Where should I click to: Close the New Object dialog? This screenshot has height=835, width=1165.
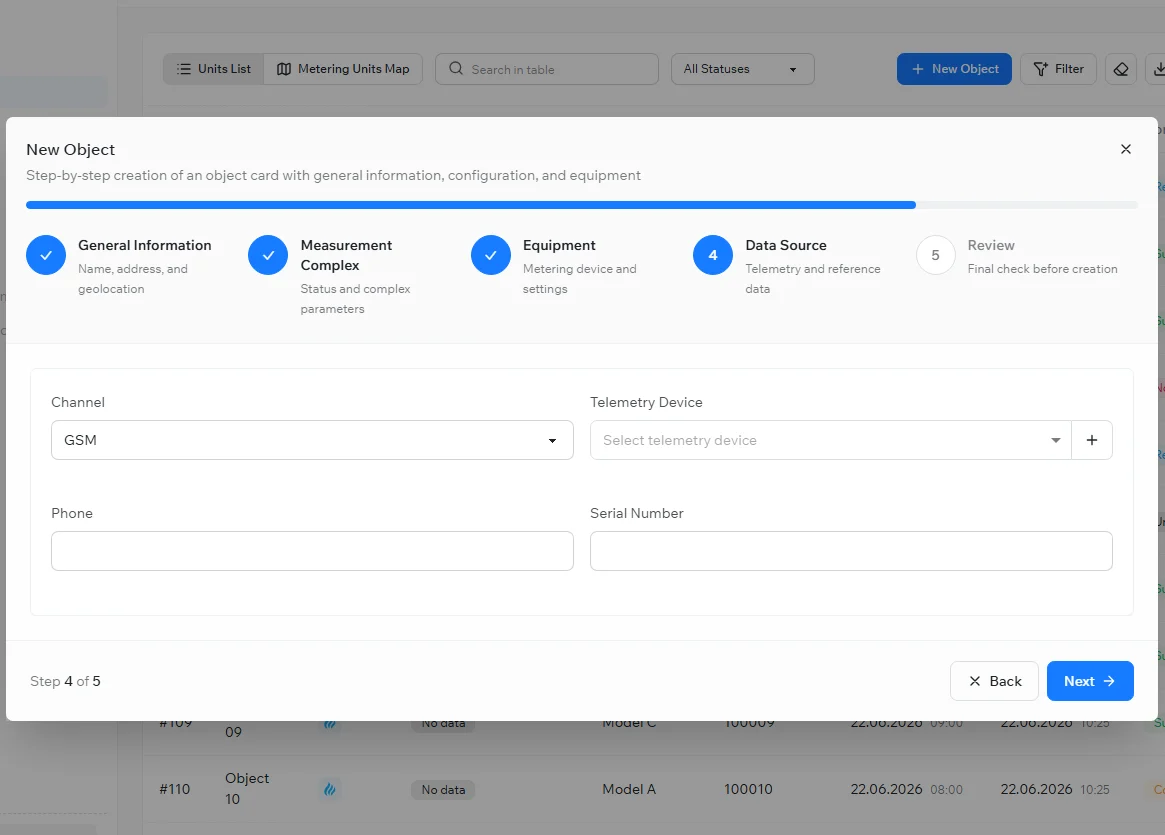(x=1126, y=149)
